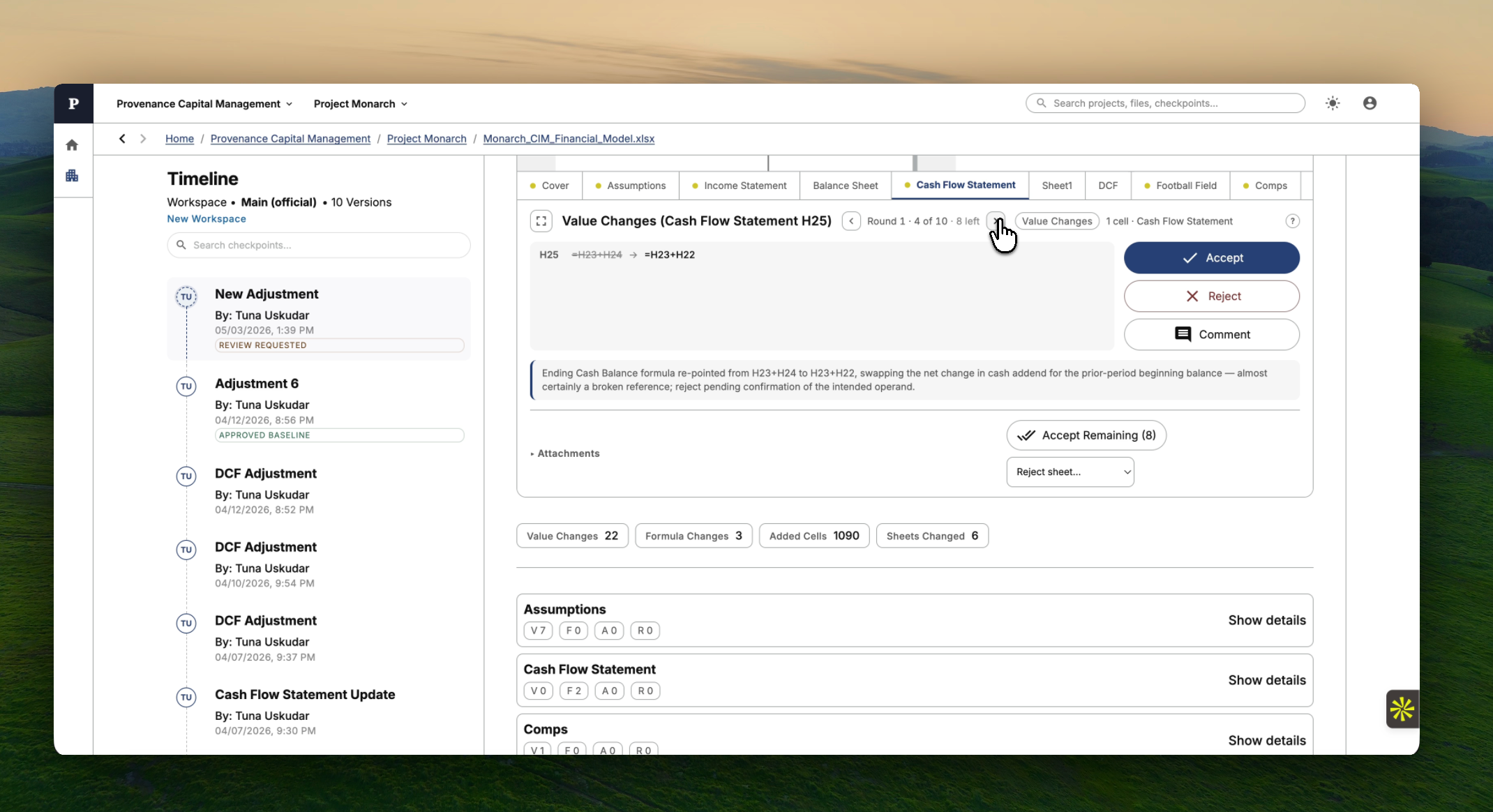Switch to the Income Statement tab

point(739,186)
